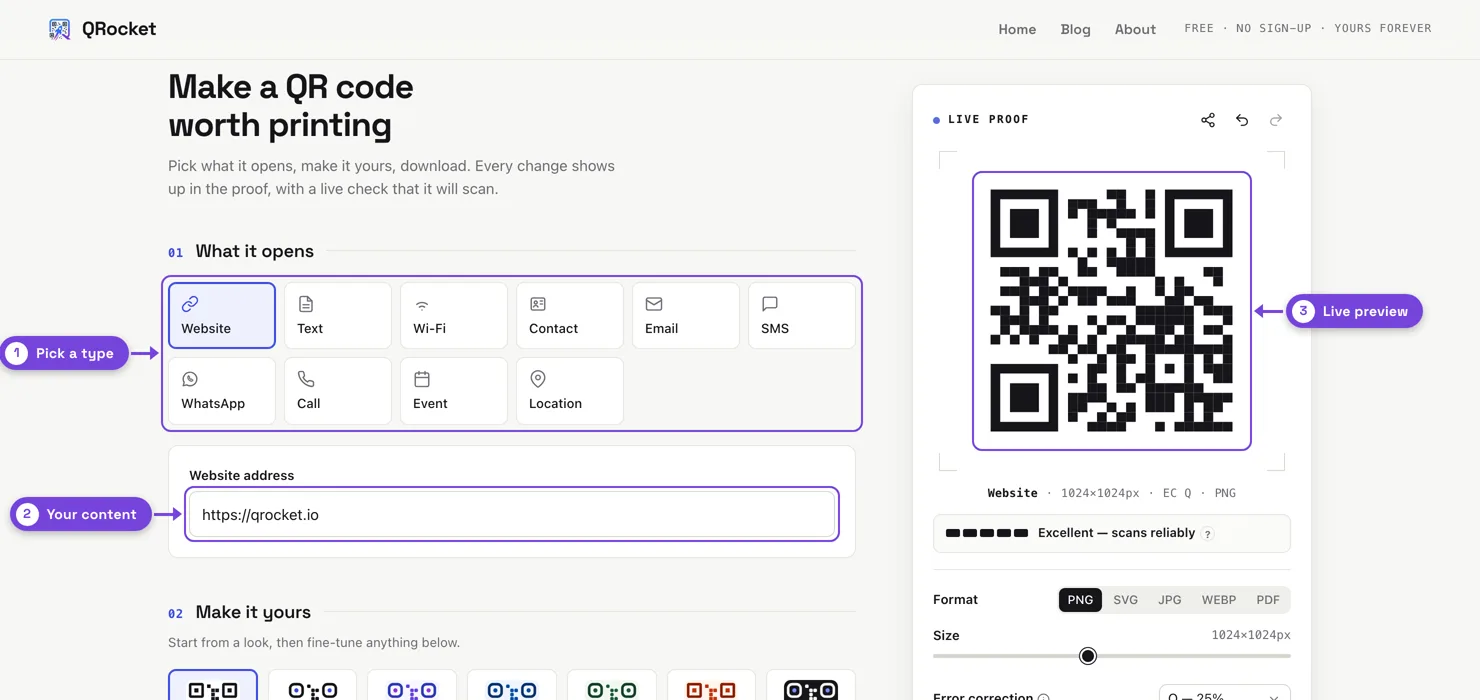Viewport: 1480px width, 700px height.
Task: Open the Blog page
Action: pyautogui.click(x=1076, y=29)
